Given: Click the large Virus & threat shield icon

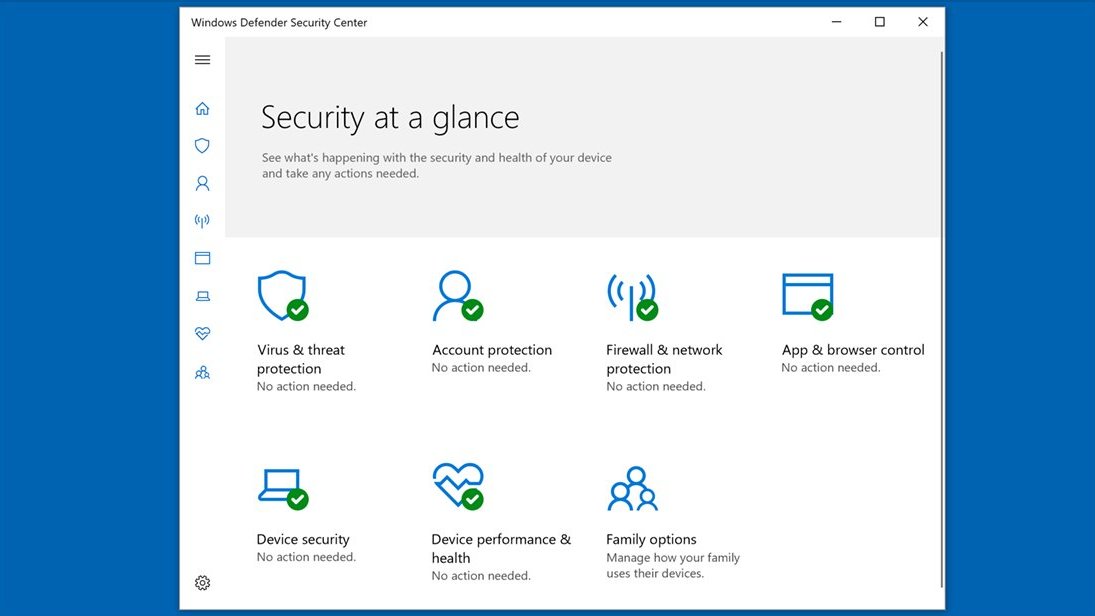Looking at the screenshot, I should pos(283,295).
